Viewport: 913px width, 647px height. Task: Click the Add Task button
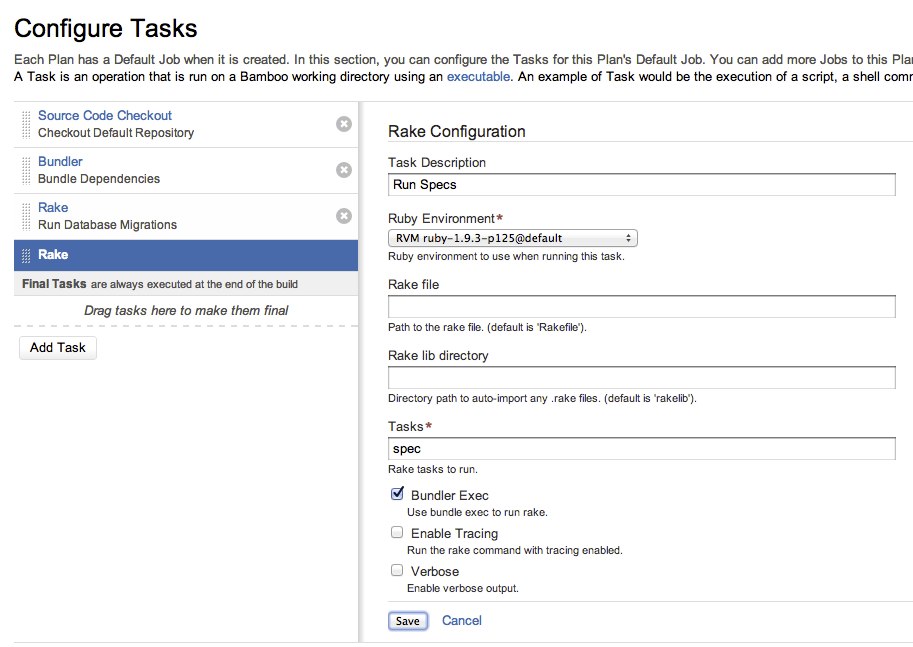point(58,348)
